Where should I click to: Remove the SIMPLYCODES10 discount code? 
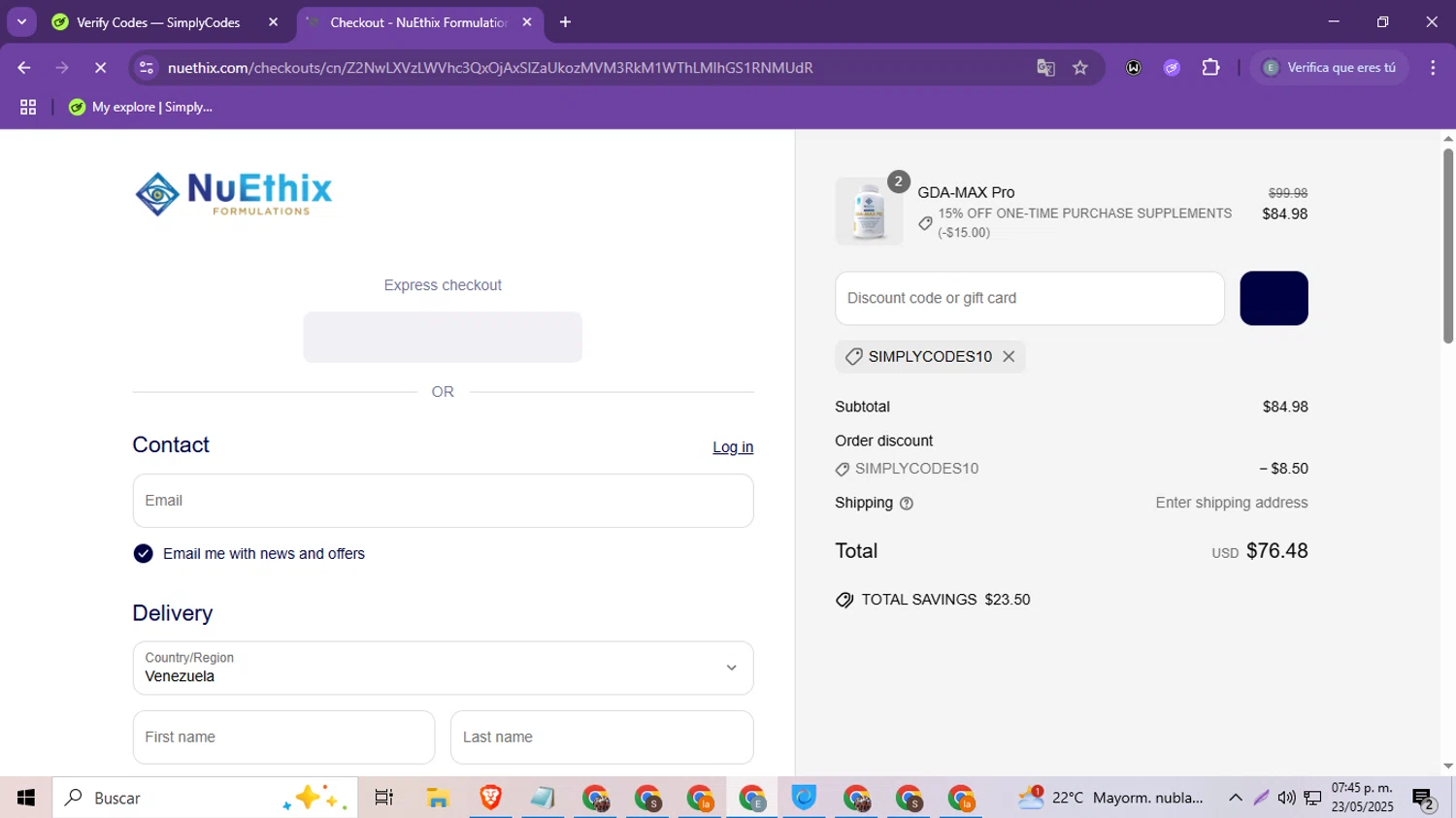pos(1009,357)
